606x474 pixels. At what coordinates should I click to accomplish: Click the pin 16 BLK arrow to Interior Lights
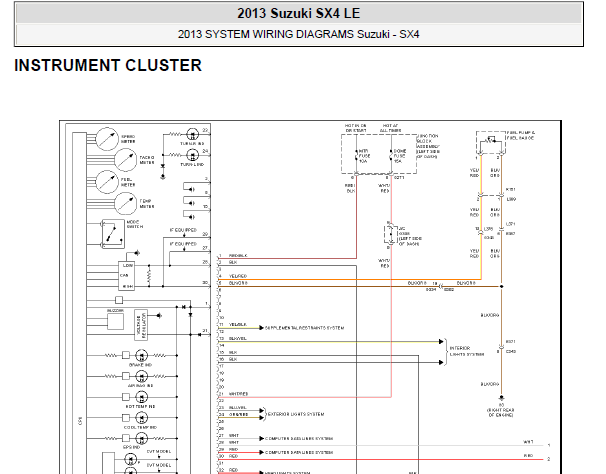pyautogui.click(x=441, y=362)
